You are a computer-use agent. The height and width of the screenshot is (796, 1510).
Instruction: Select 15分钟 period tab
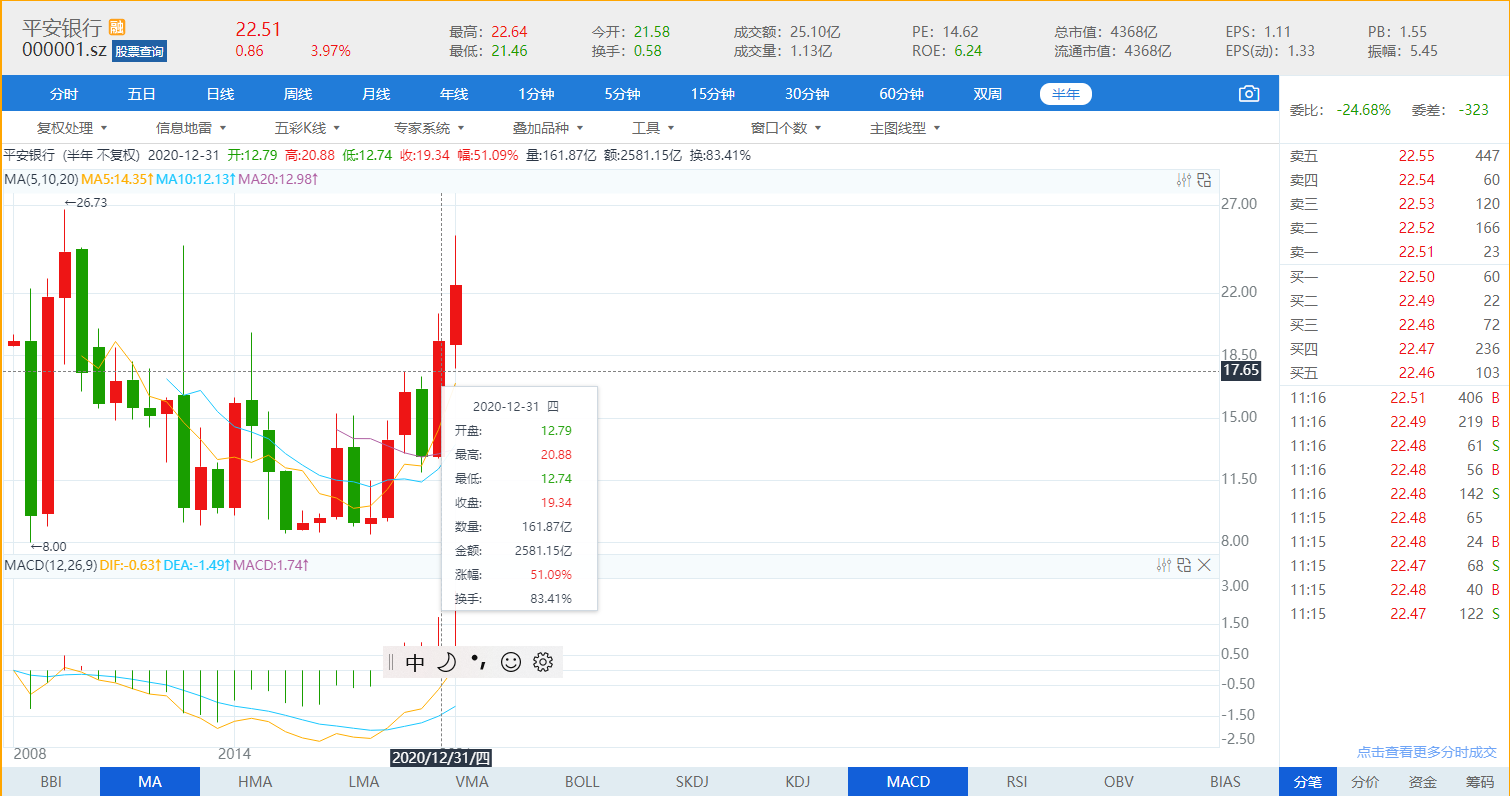(713, 94)
